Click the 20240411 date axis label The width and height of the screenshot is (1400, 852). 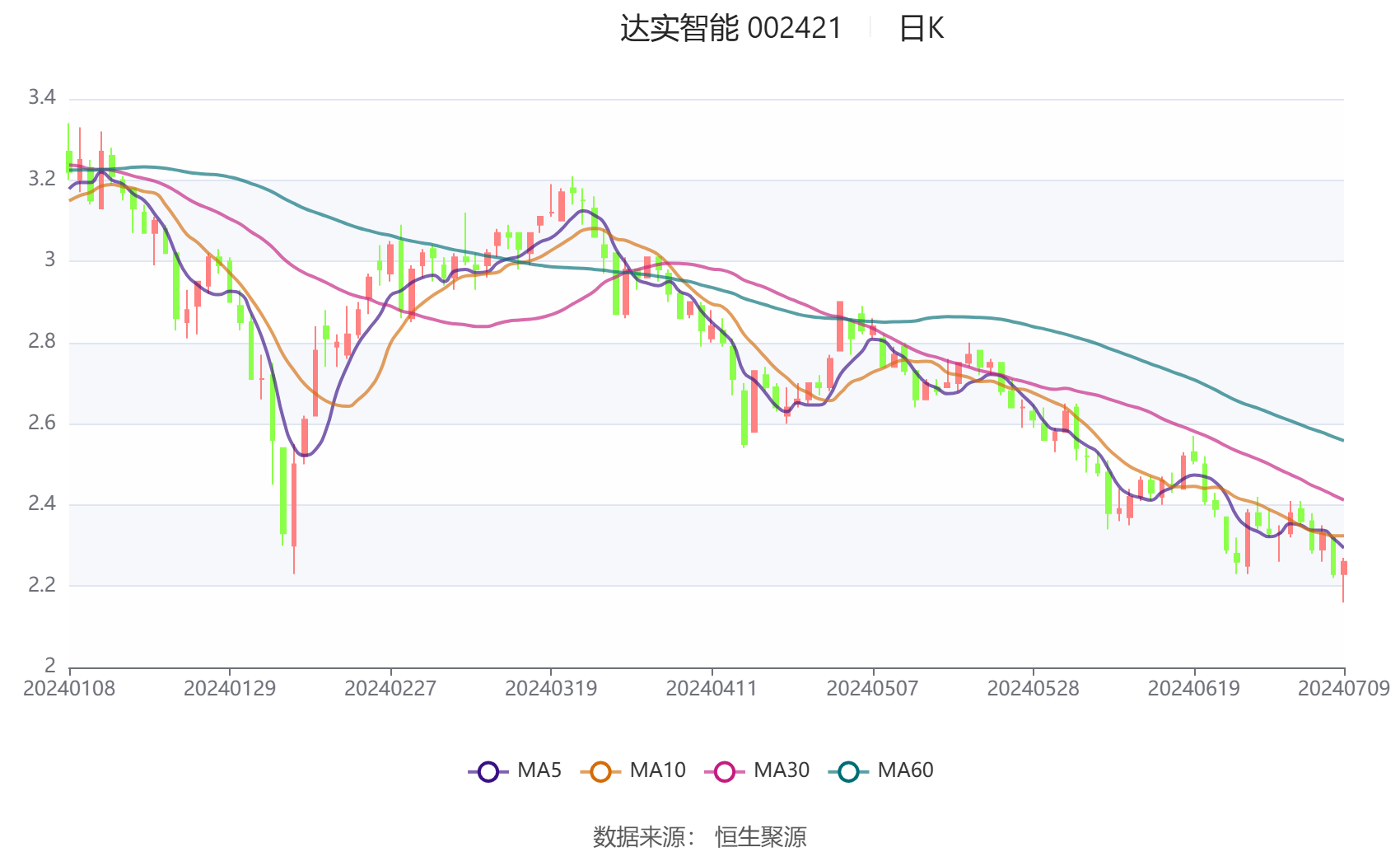[x=712, y=689]
